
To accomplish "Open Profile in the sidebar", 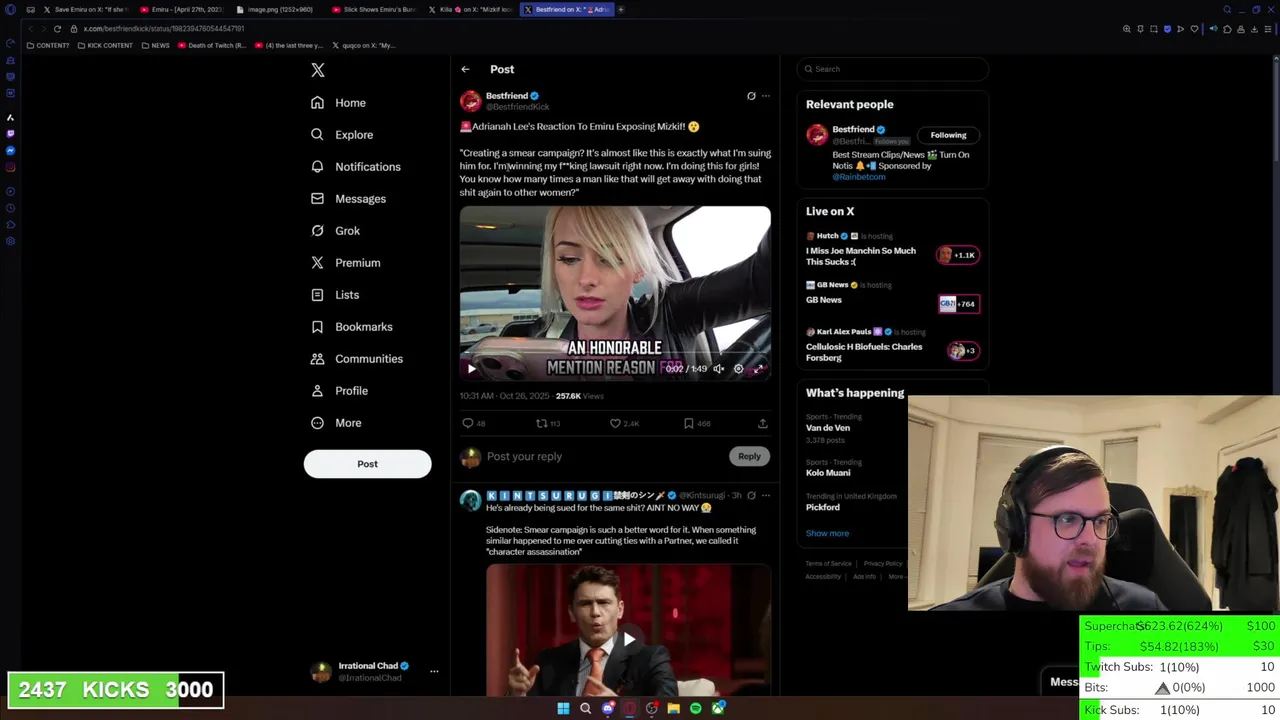I will [x=338, y=391].
